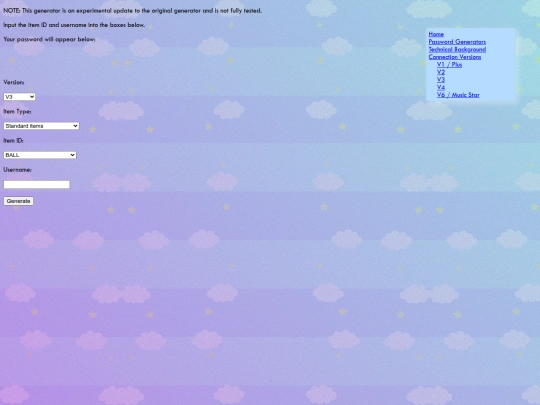Go to the Home link
This screenshot has height=405, width=540.
(x=436, y=34)
